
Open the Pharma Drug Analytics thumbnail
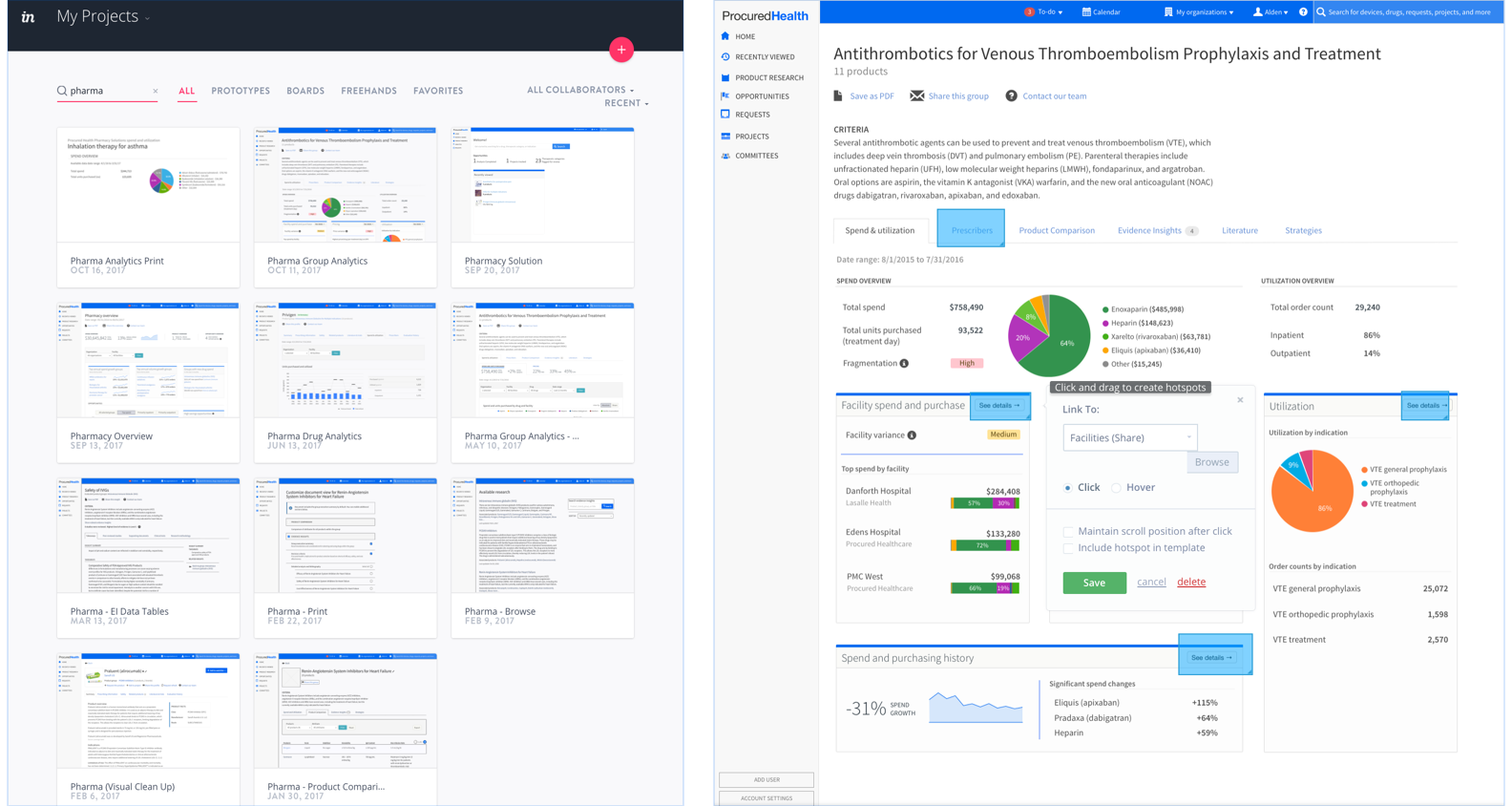point(346,363)
